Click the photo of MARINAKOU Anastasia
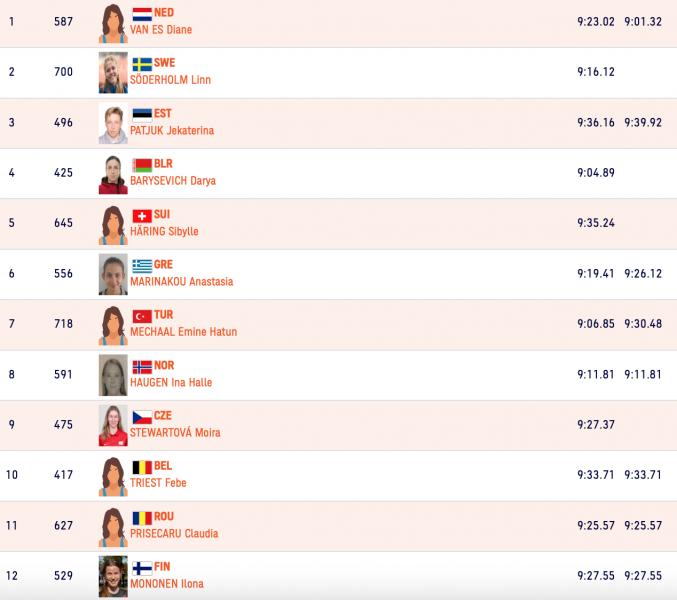677x600 pixels. (x=113, y=275)
